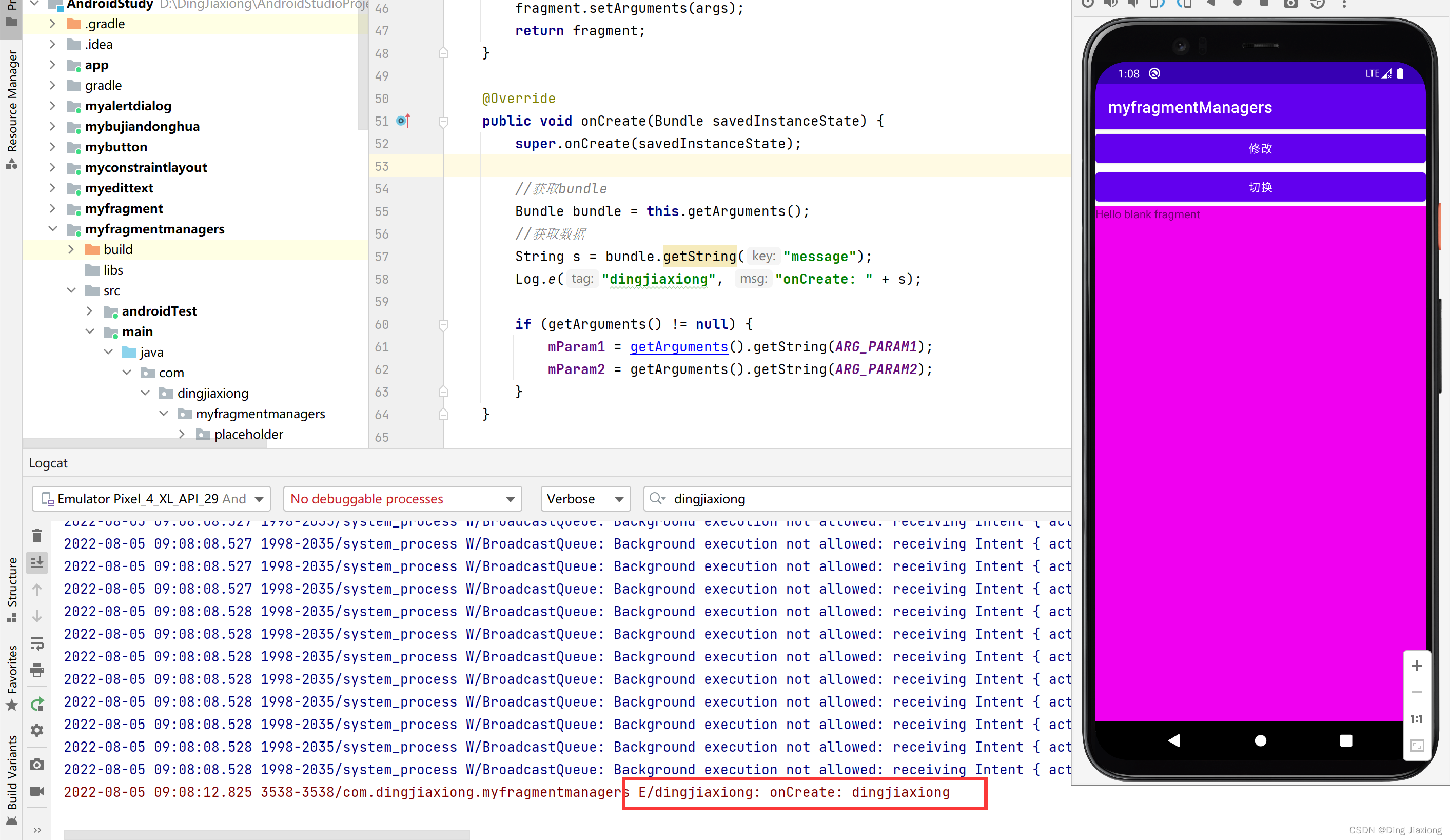Tap the 切换 button in the emulator
The width and height of the screenshot is (1450, 840).
(1260, 187)
